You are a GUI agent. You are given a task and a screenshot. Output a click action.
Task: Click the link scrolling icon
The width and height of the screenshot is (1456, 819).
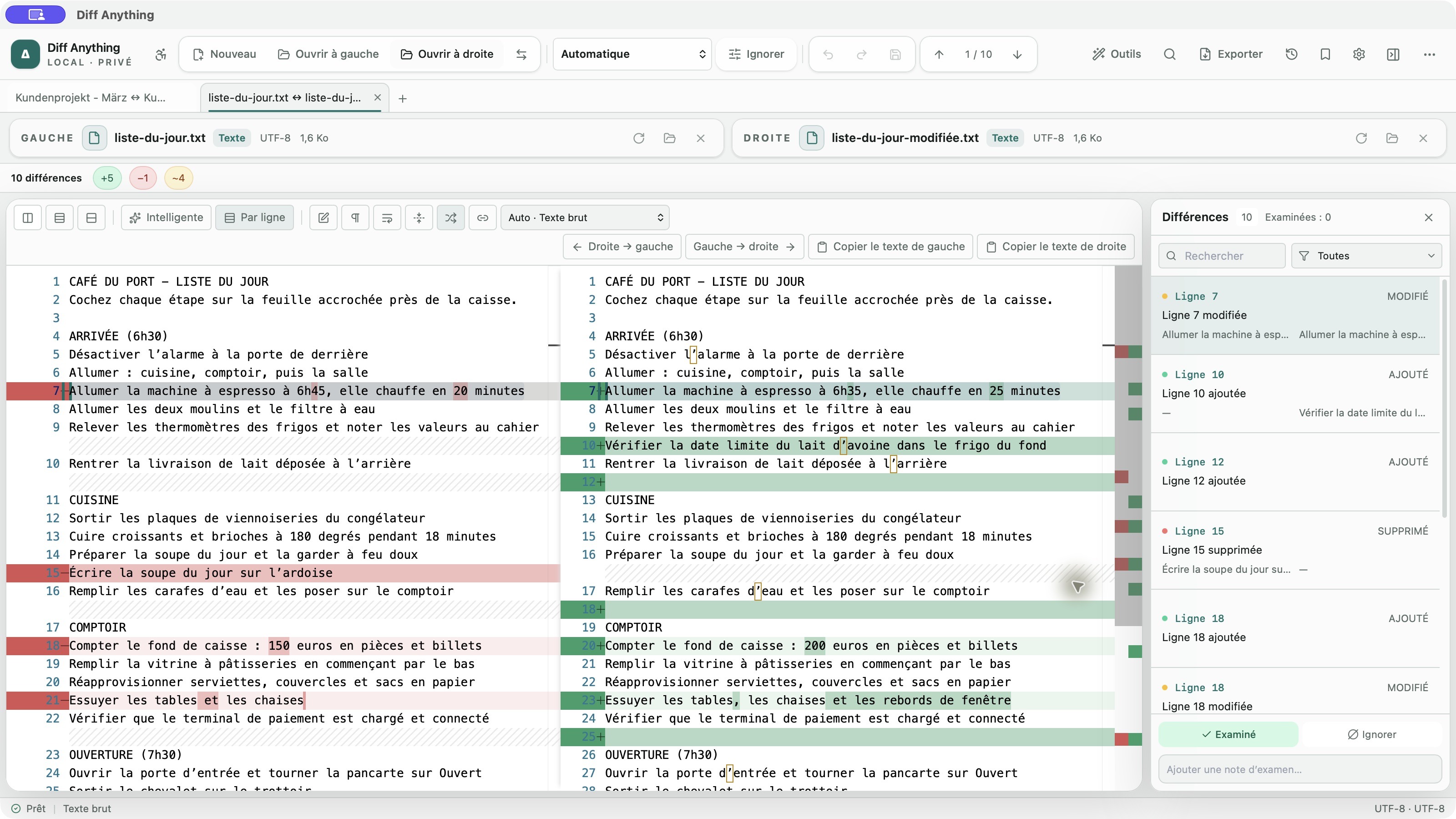483,217
